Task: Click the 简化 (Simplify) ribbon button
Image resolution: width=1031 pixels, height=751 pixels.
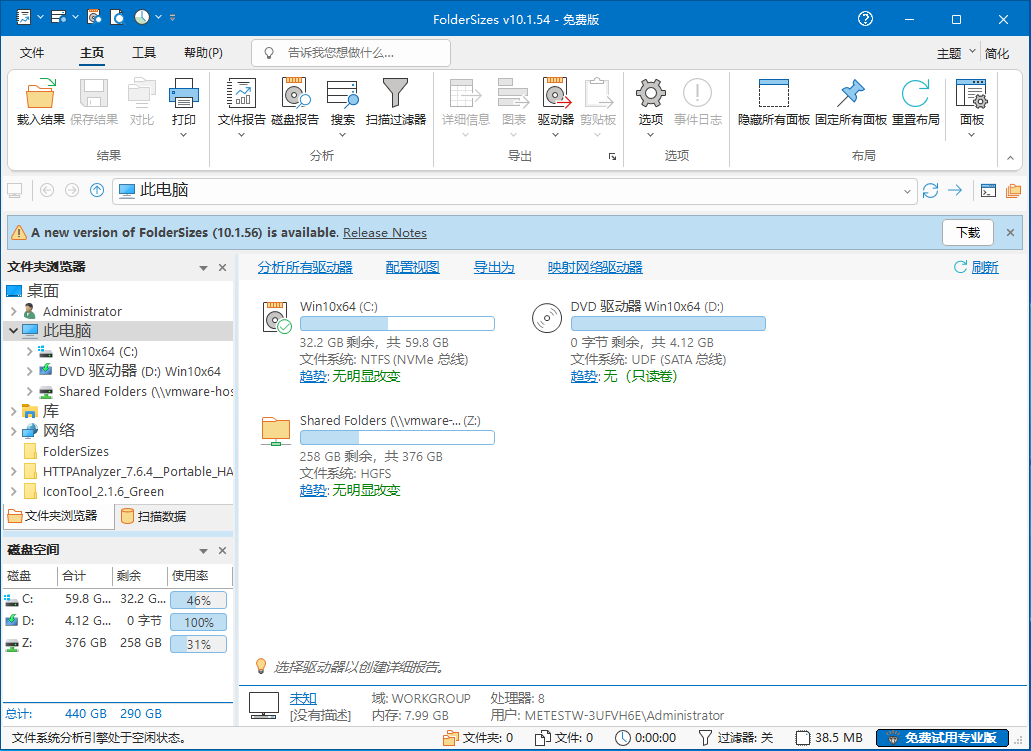Action: click(997, 53)
